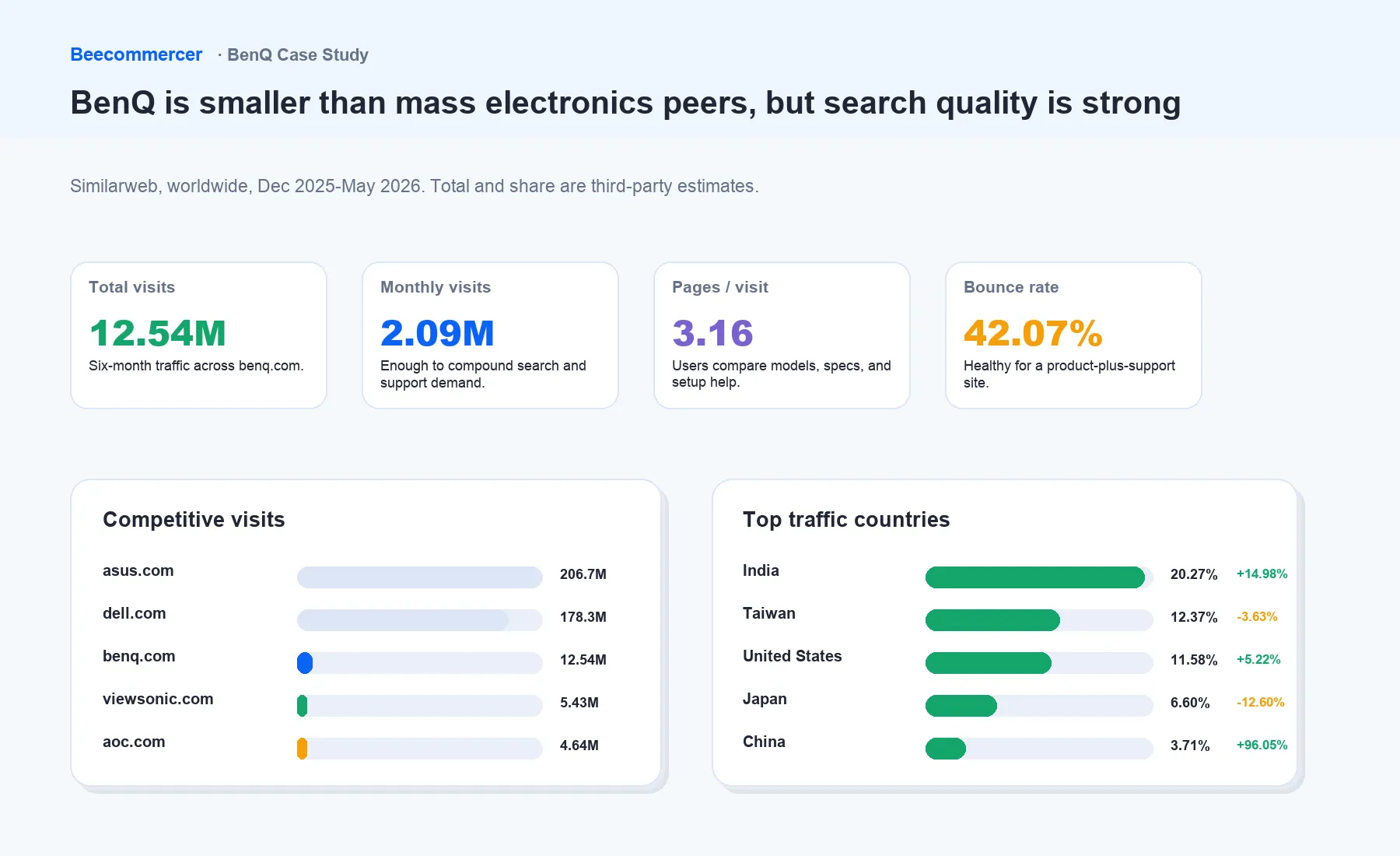The width and height of the screenshot is (1400, 856).
Task: Click the -3.63% change for Taiwan
Action: point(1257,617)
